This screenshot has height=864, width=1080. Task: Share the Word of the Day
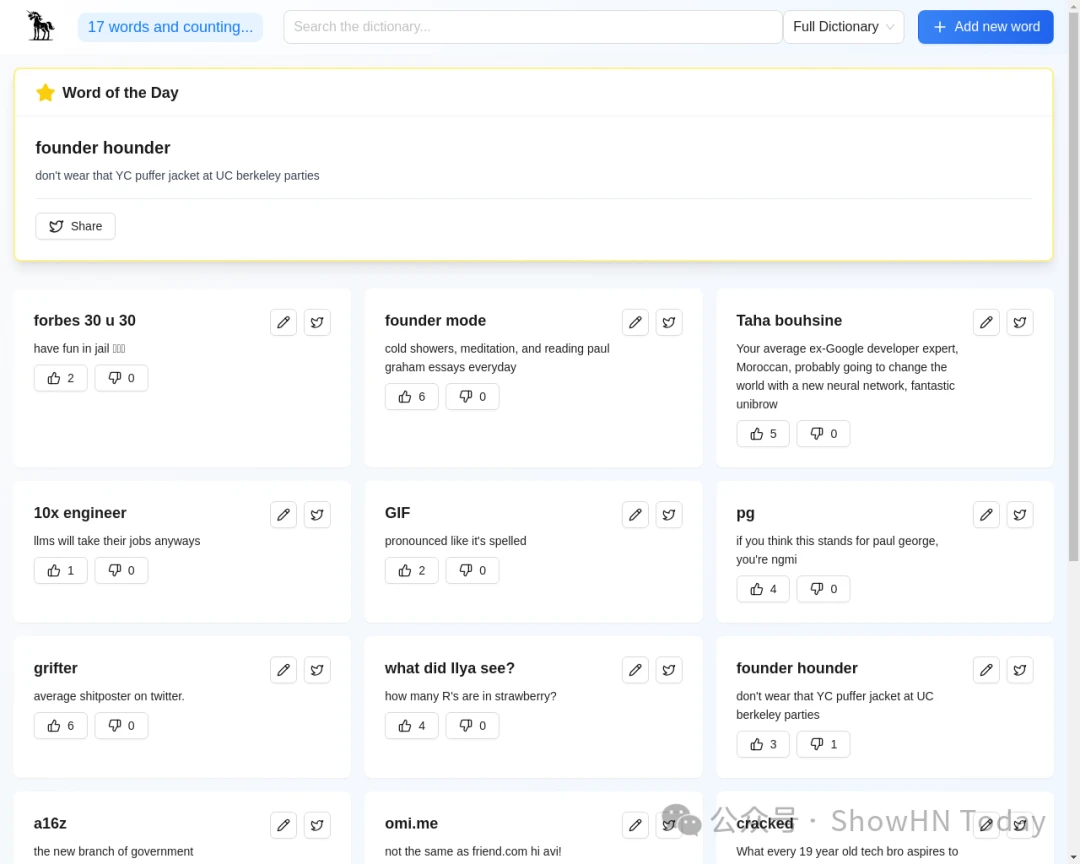click(x=75, y=226)
